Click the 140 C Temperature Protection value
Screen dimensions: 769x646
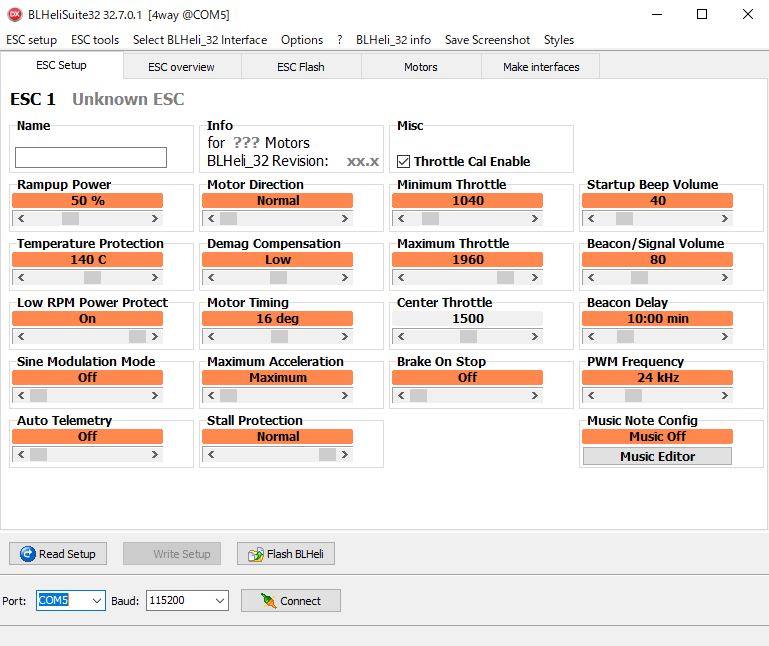tap(87, 260)
